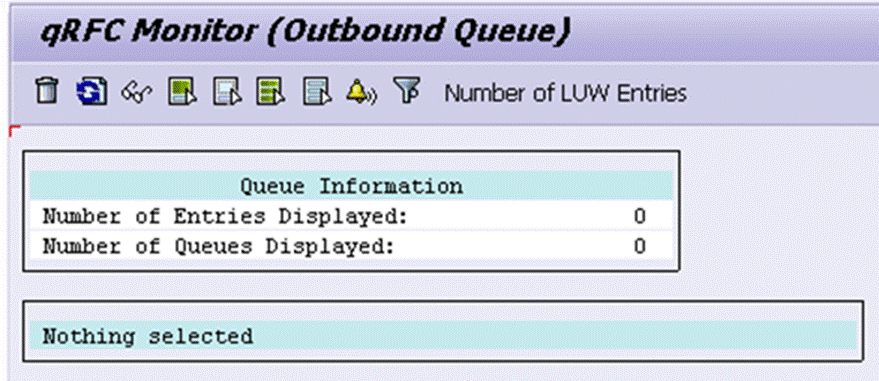Click the Nothing selected message line
This screenshot has height=381, width=879.
pos(443,336)
